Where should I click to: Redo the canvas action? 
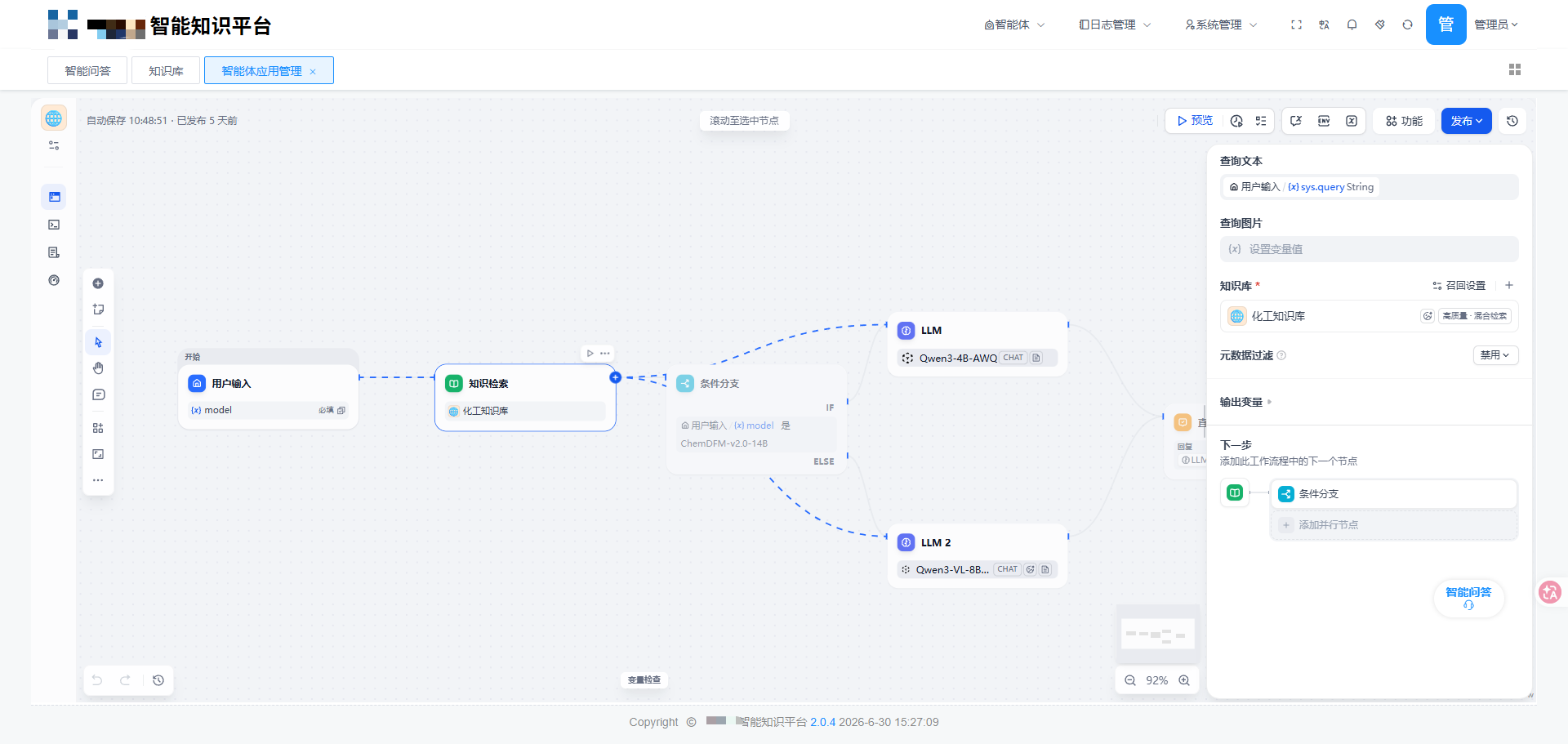pos(125,680)
